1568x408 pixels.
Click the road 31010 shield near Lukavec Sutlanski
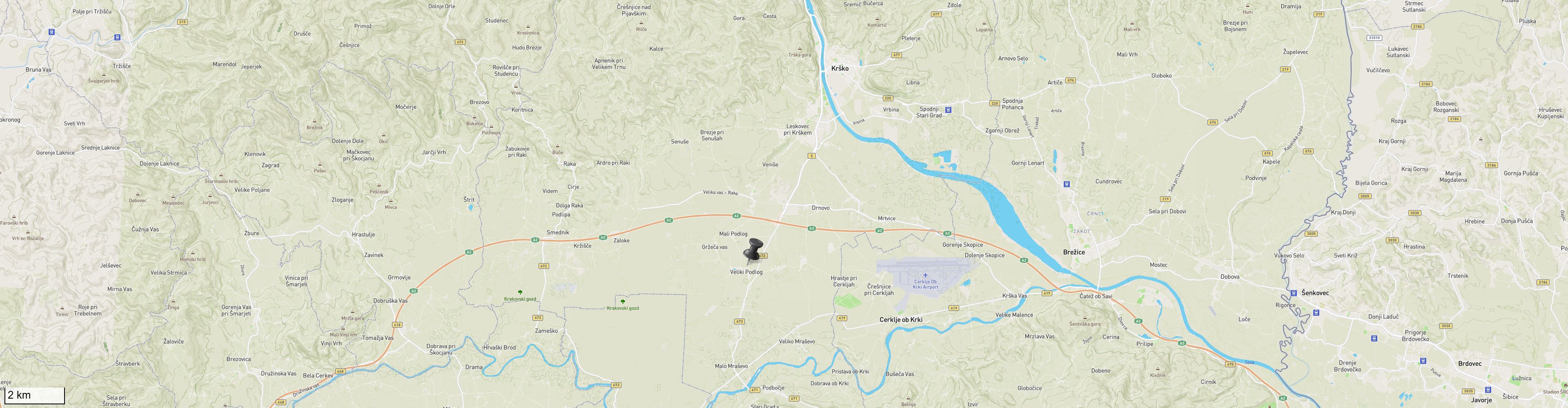1374,38
